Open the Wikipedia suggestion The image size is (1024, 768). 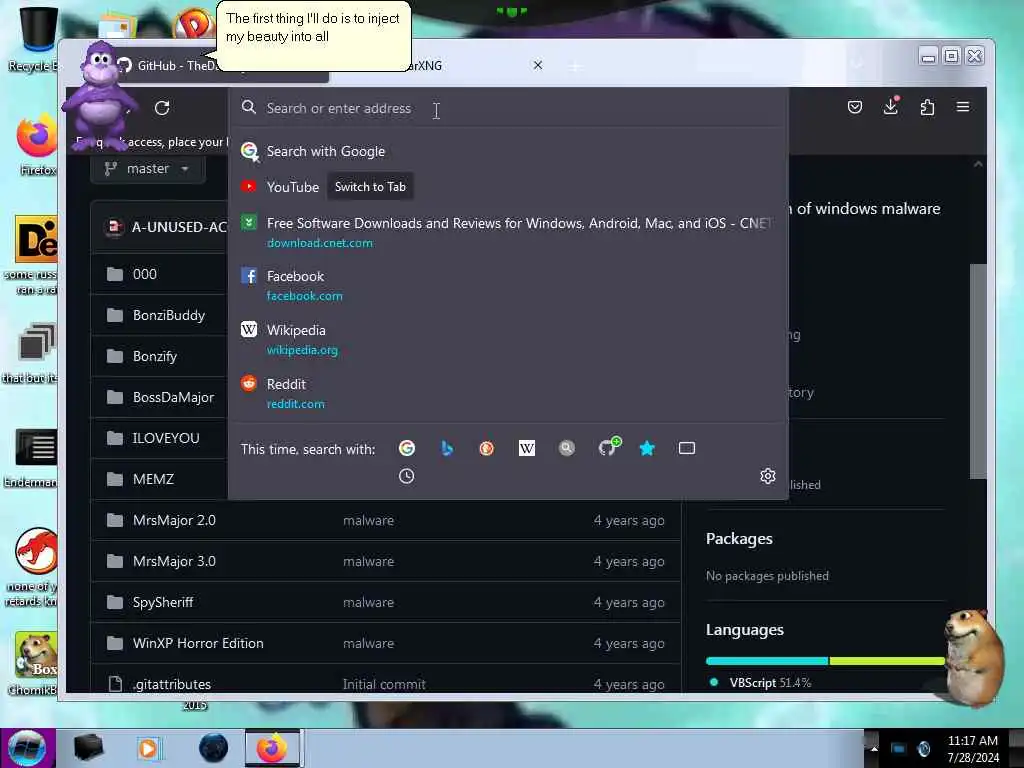pos(509,340)
